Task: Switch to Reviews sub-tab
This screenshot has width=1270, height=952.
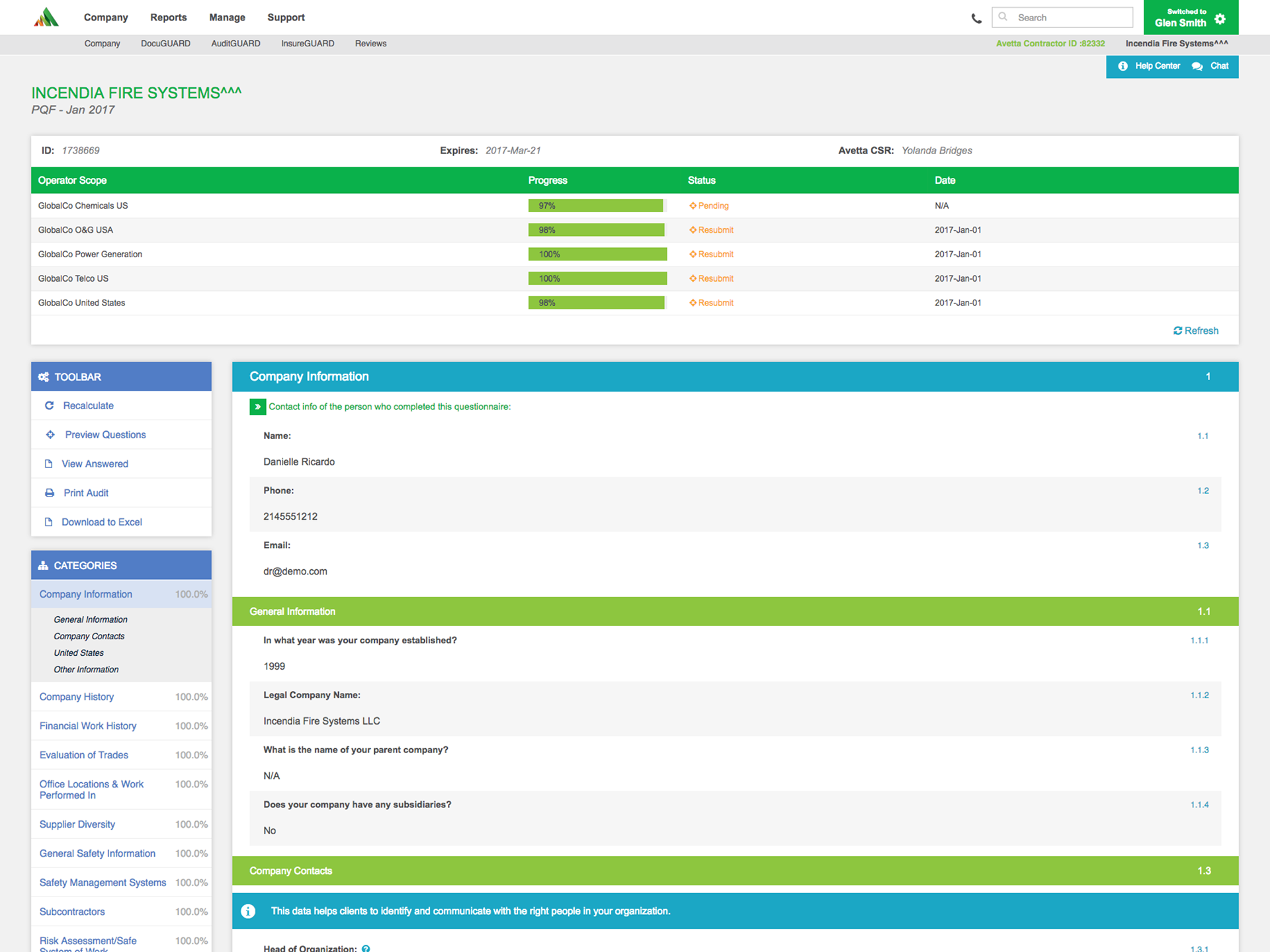Action: (x=370, y=44)
